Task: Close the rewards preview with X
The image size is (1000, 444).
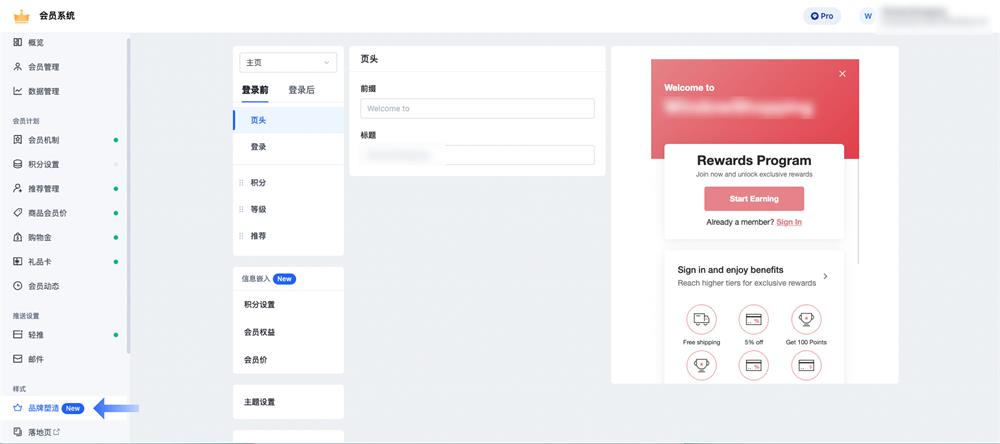Action: click(842, 74)
